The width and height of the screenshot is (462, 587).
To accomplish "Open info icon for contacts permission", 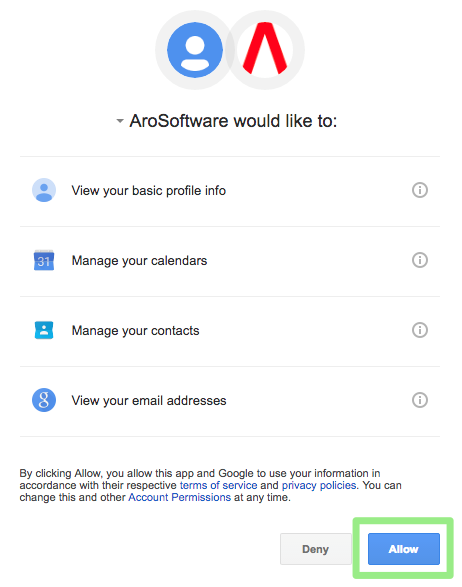I will point(420,330).
